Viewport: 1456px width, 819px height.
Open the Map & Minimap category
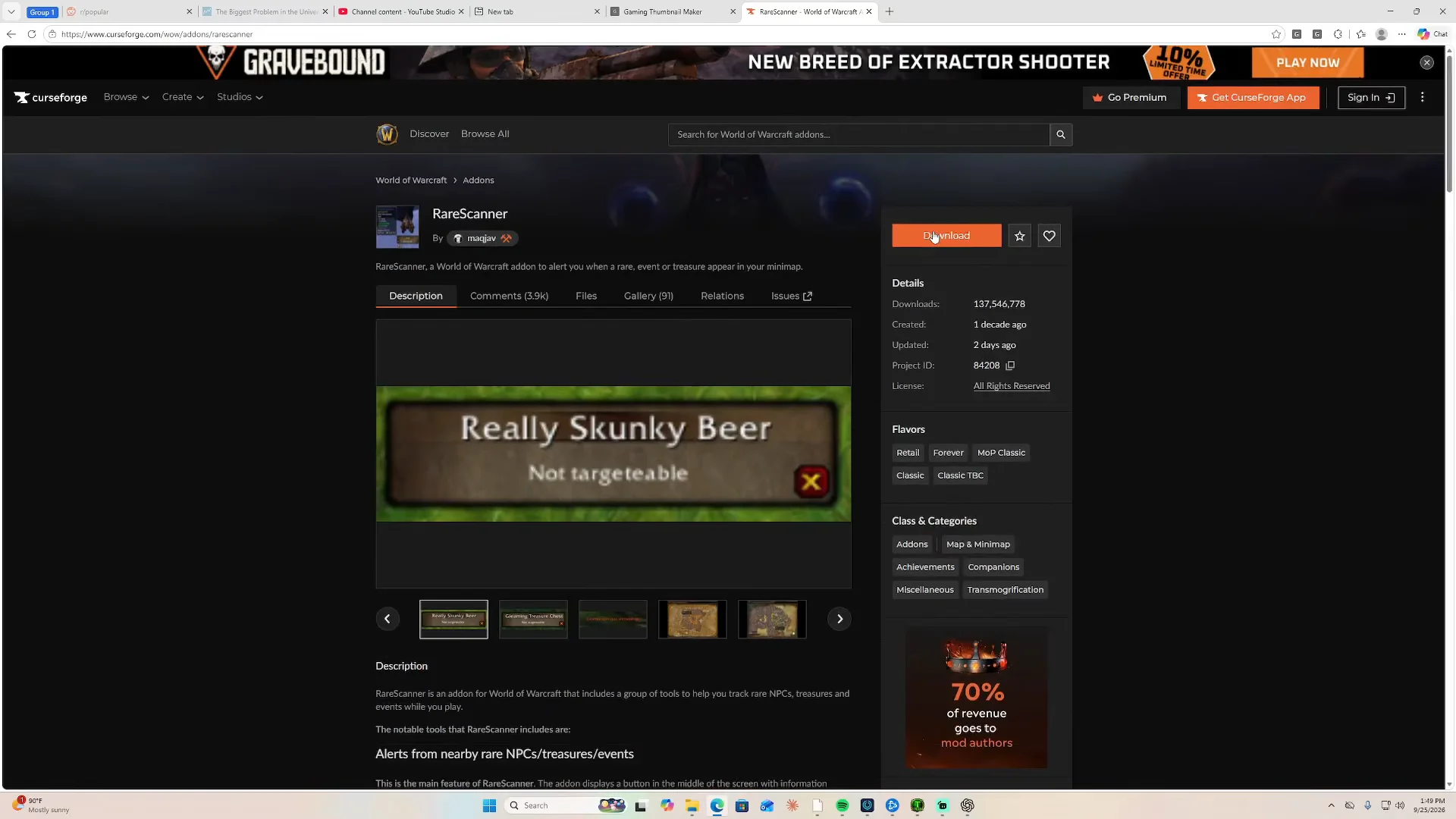pos(978,544)
